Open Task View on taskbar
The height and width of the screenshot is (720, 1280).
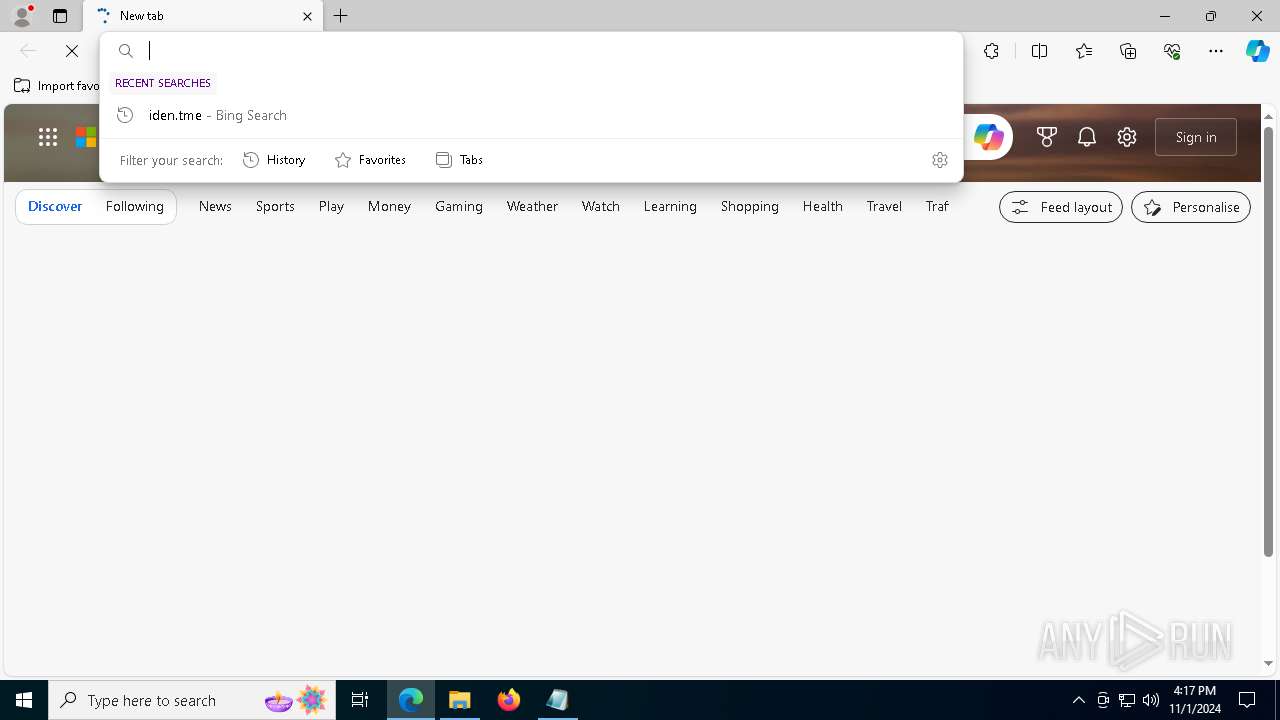[360, 700]
